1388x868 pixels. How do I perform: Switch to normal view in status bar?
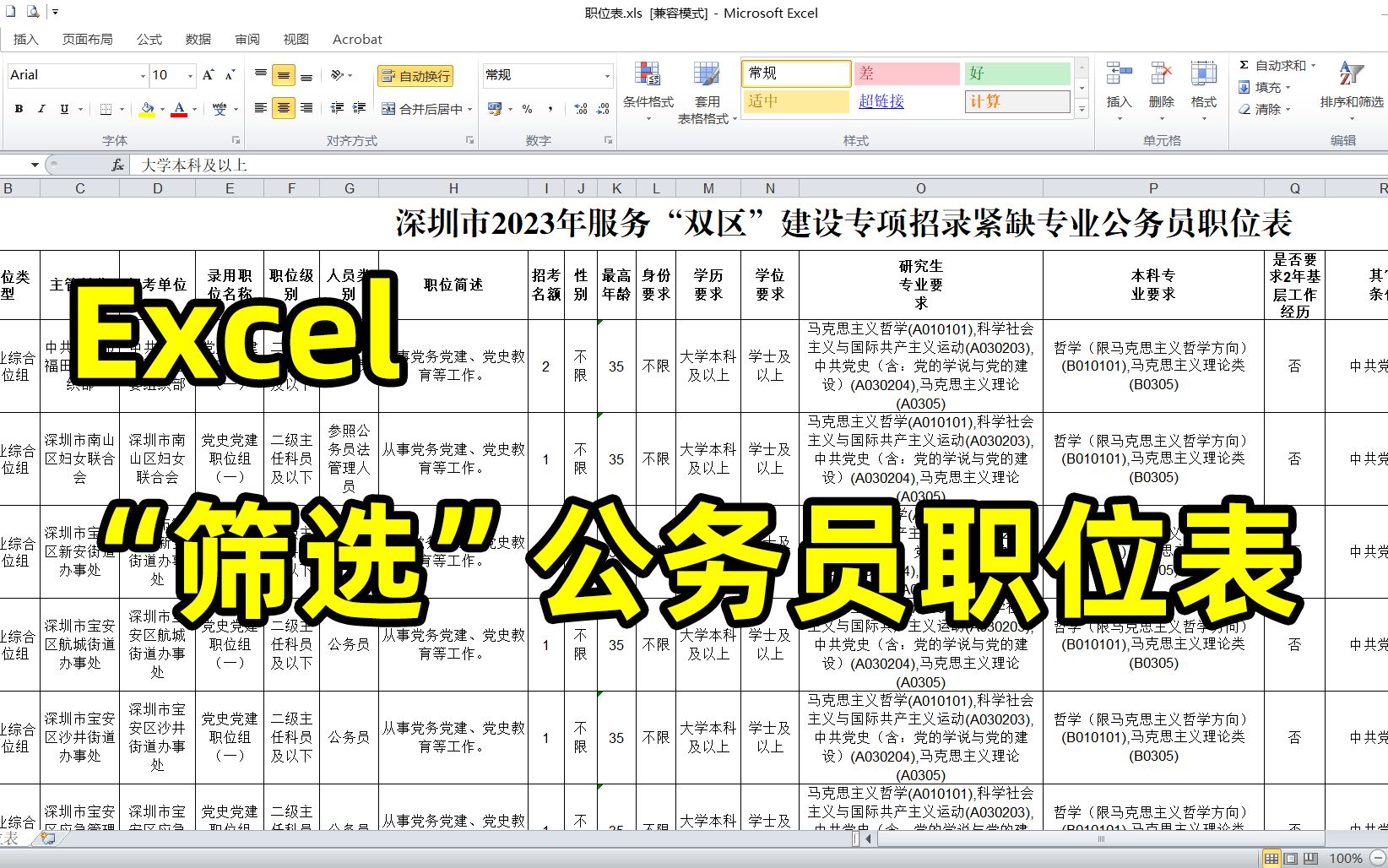click(1271, 859)
